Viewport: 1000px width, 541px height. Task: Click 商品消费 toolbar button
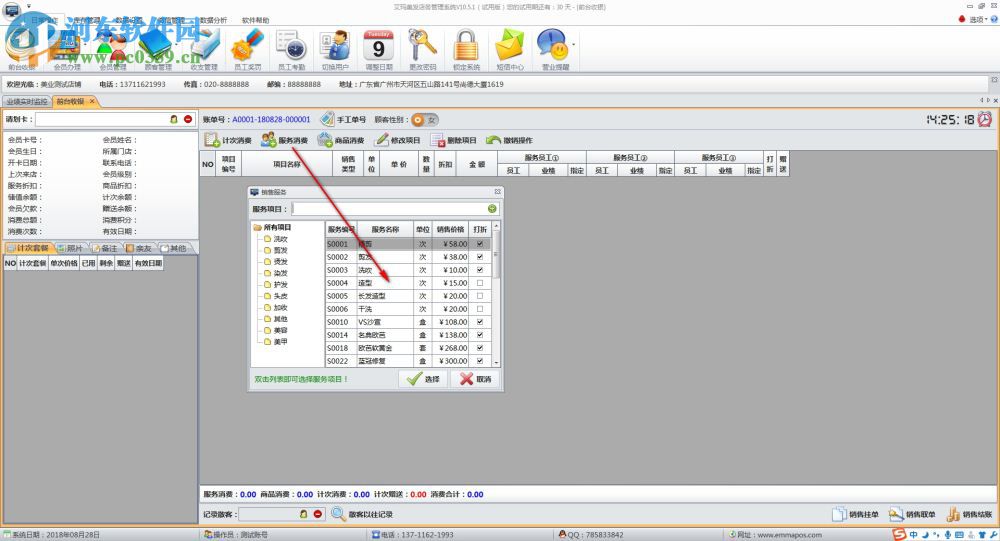[x=341, y=140]
